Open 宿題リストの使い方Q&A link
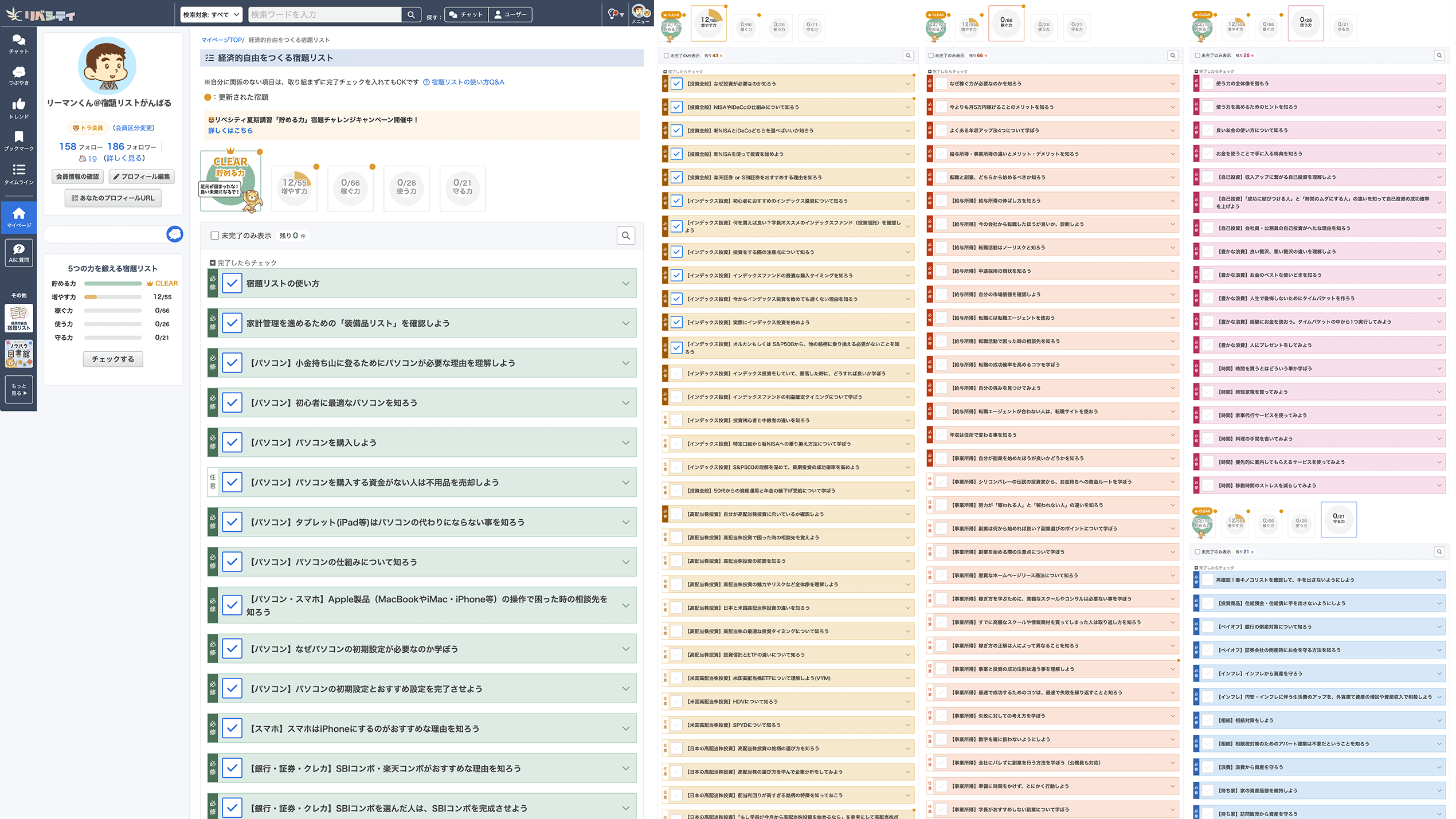The image size is (1456, 819). (467, 82)
